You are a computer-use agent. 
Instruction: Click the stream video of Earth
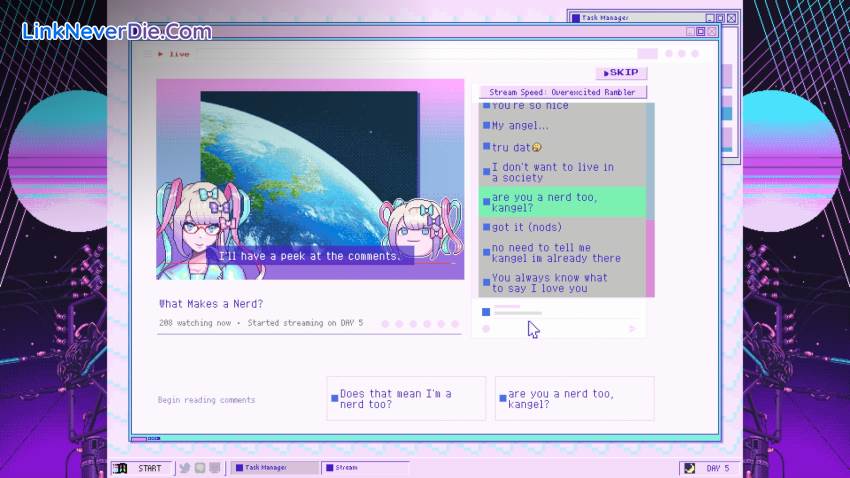(x=309, y=150)
